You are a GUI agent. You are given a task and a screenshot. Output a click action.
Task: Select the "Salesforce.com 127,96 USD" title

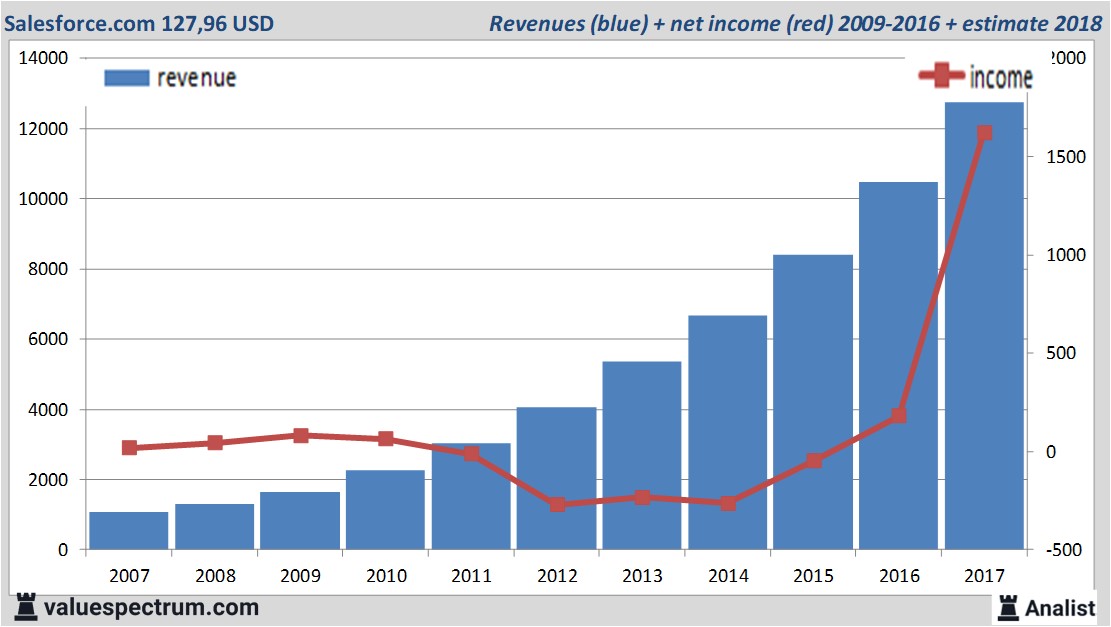tap(139, 23)
